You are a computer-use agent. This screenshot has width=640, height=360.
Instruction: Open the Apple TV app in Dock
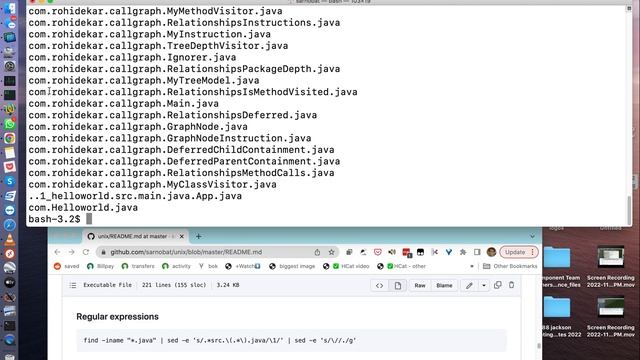9,282
